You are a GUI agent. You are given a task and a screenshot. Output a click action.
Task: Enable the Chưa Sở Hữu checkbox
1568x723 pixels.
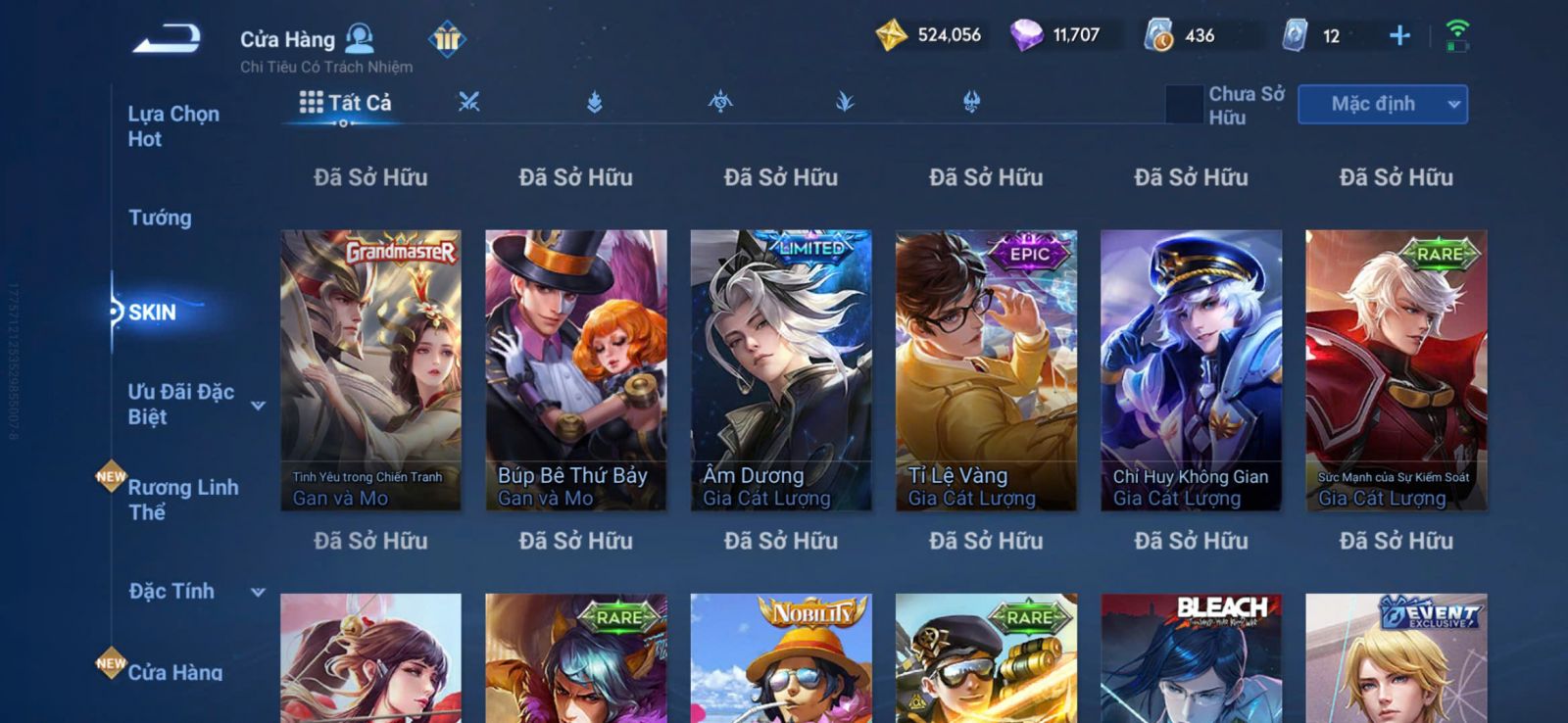coord(1184,104)
